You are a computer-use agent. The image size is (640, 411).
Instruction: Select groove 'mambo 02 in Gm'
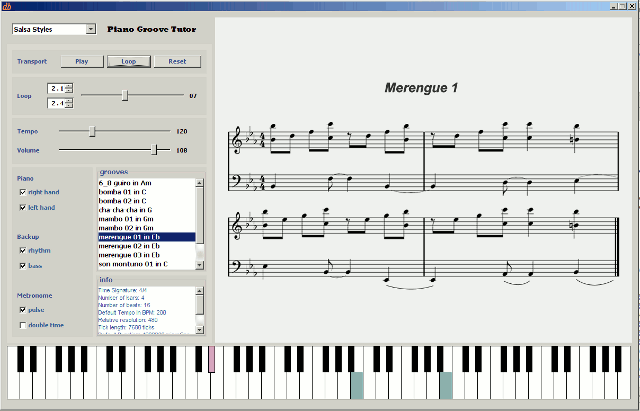tap(147, 228)
